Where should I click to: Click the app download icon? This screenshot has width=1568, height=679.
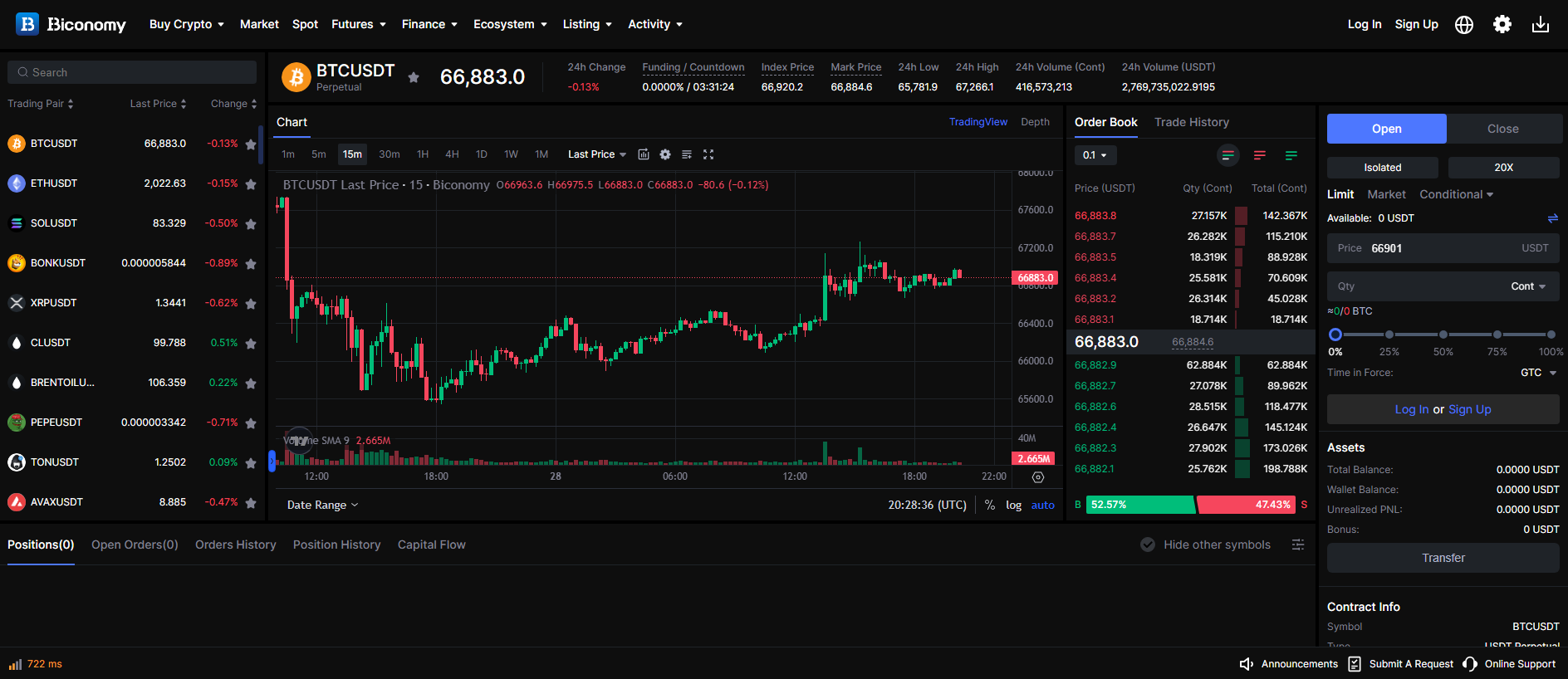tap(1541, 24)
